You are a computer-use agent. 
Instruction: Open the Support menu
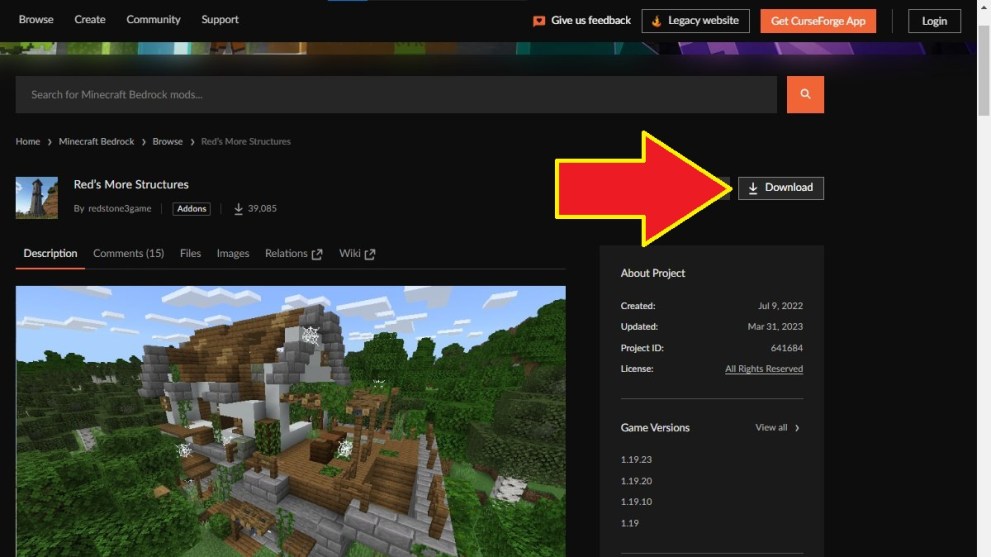coord(220,20)
